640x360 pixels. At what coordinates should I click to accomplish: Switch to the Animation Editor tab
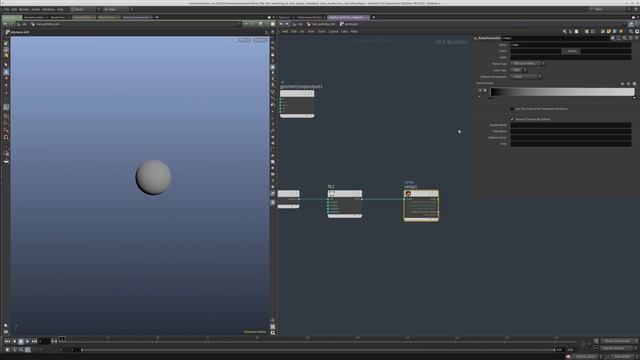pyautogui.click(x=34, y=17)
